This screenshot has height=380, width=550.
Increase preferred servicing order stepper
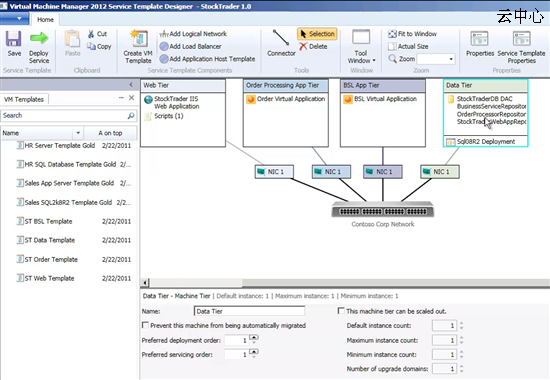click(x=254, y=352)
